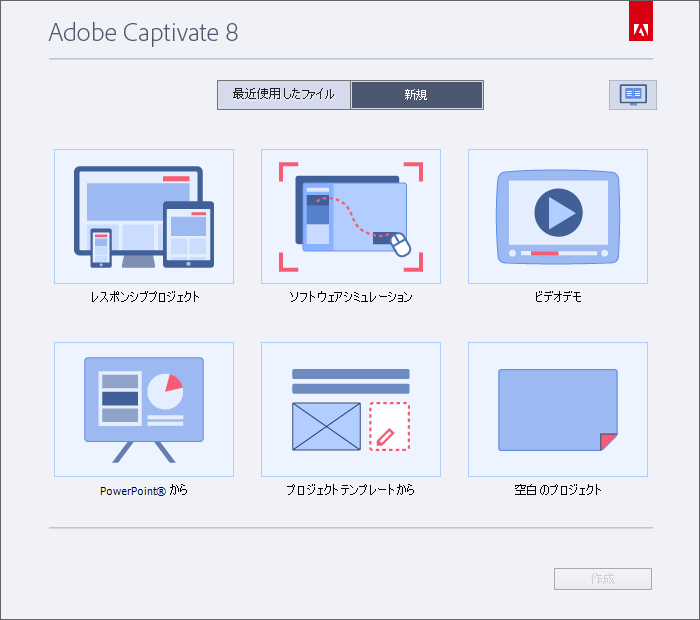Click the ビデオデモ label

tap(557, 297)
